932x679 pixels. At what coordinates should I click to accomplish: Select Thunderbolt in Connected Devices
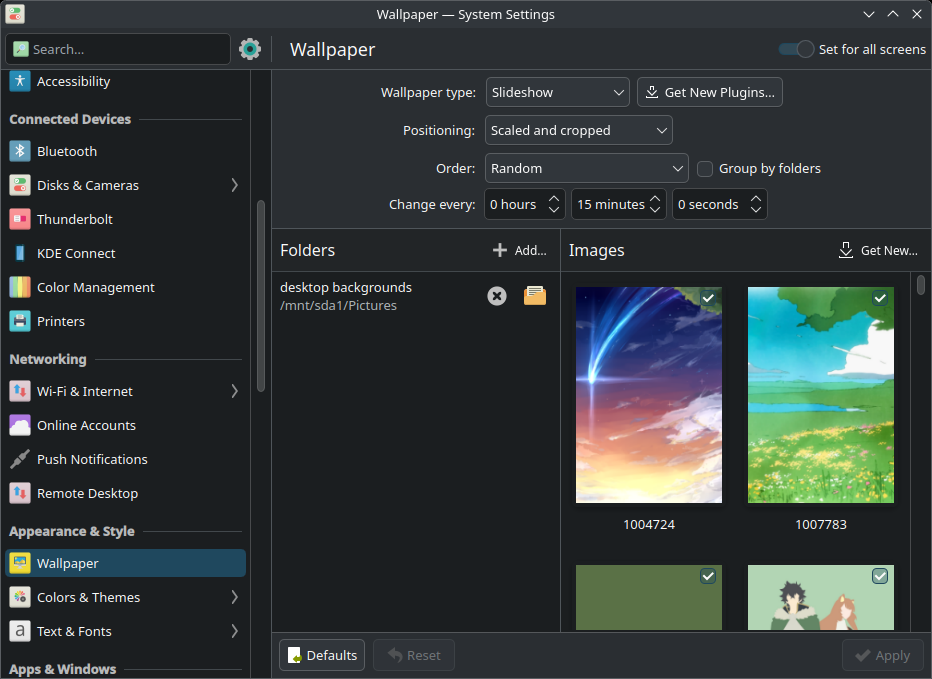click(x=75, y=219)
